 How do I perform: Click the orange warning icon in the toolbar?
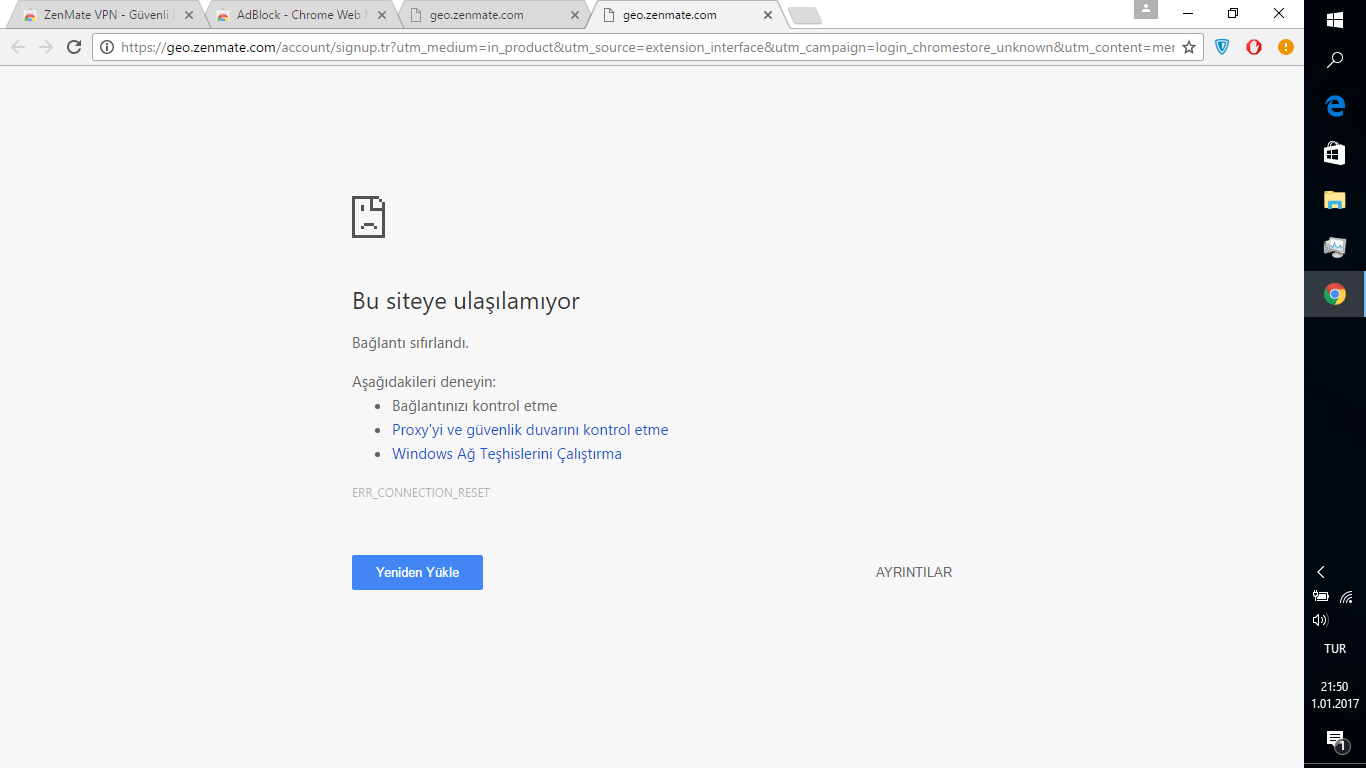pyautogui.click(x=1285, y=47)
